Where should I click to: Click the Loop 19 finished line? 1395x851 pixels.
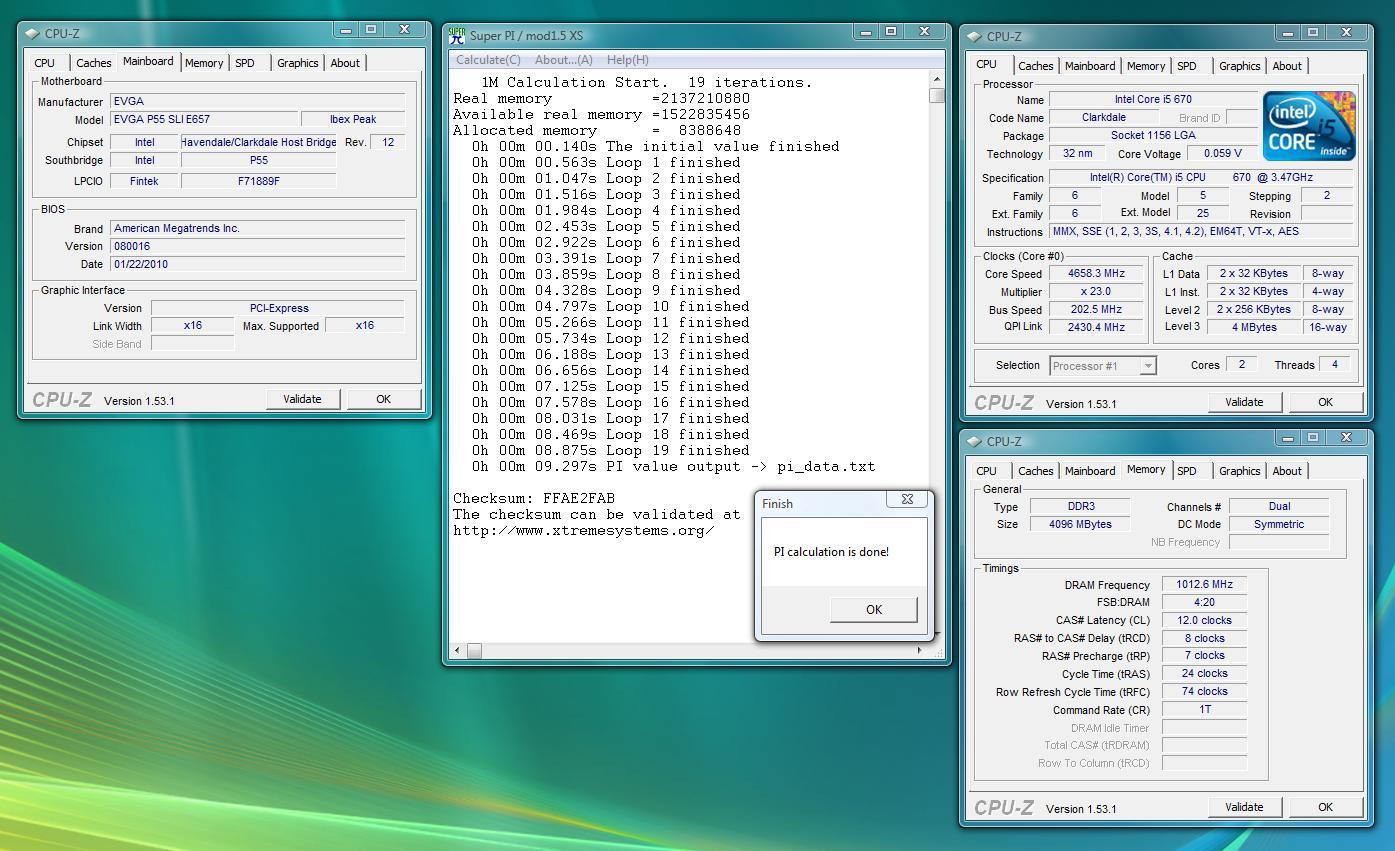610,450
